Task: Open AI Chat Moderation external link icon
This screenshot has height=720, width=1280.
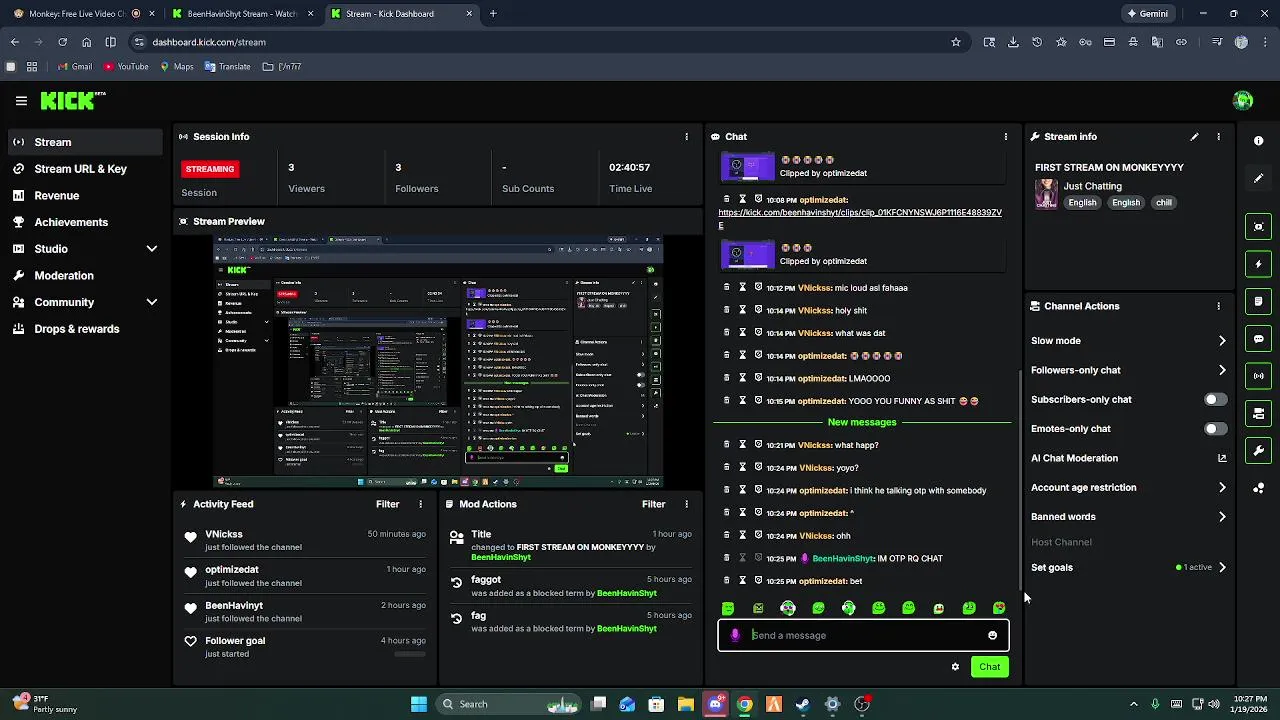Action: point(1222,458)
